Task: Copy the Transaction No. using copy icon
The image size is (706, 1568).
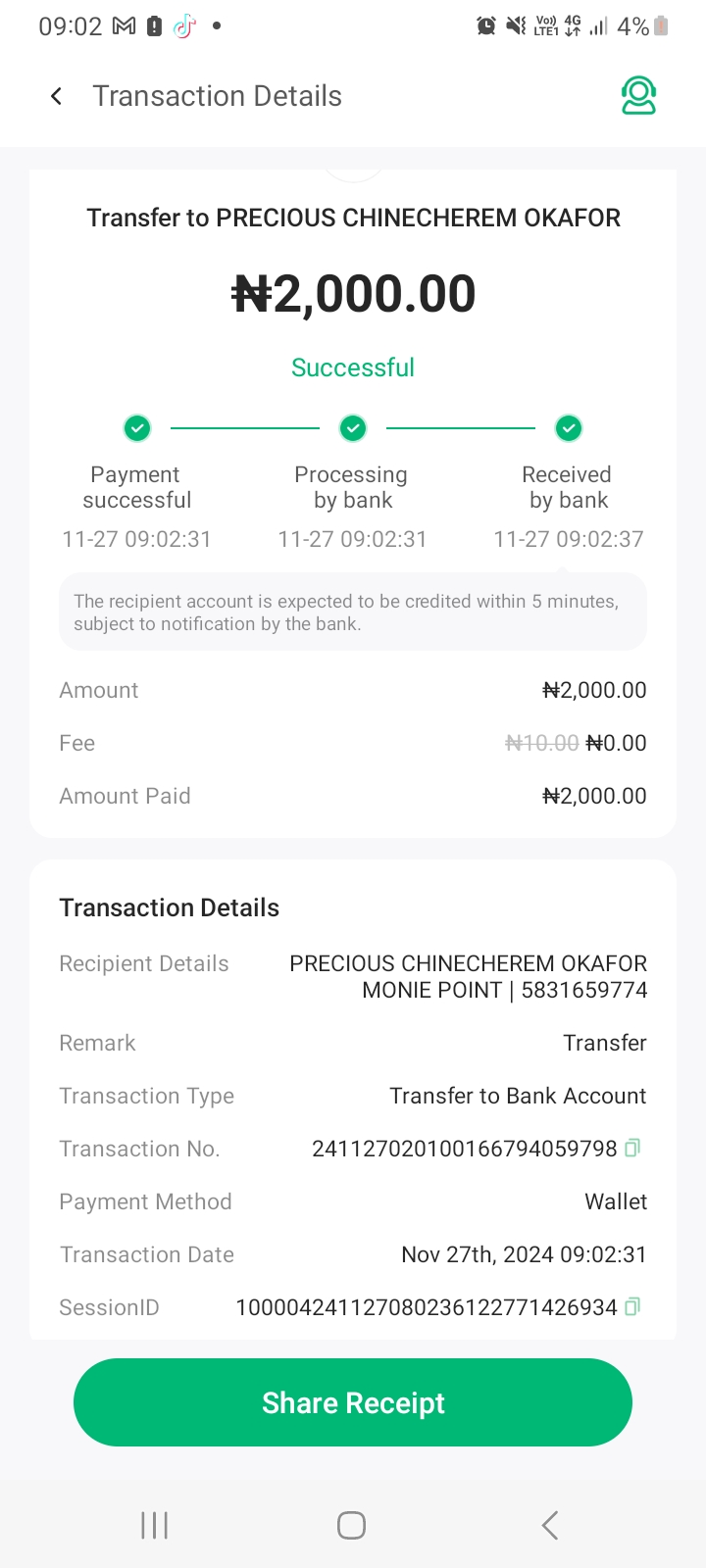Action: coord(632,1148)
